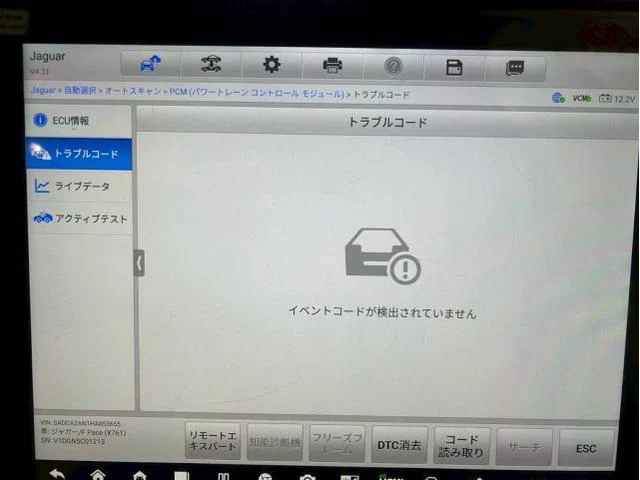Open settings gear in top toolbar
The image size is (640, 480).
(272, 66)
